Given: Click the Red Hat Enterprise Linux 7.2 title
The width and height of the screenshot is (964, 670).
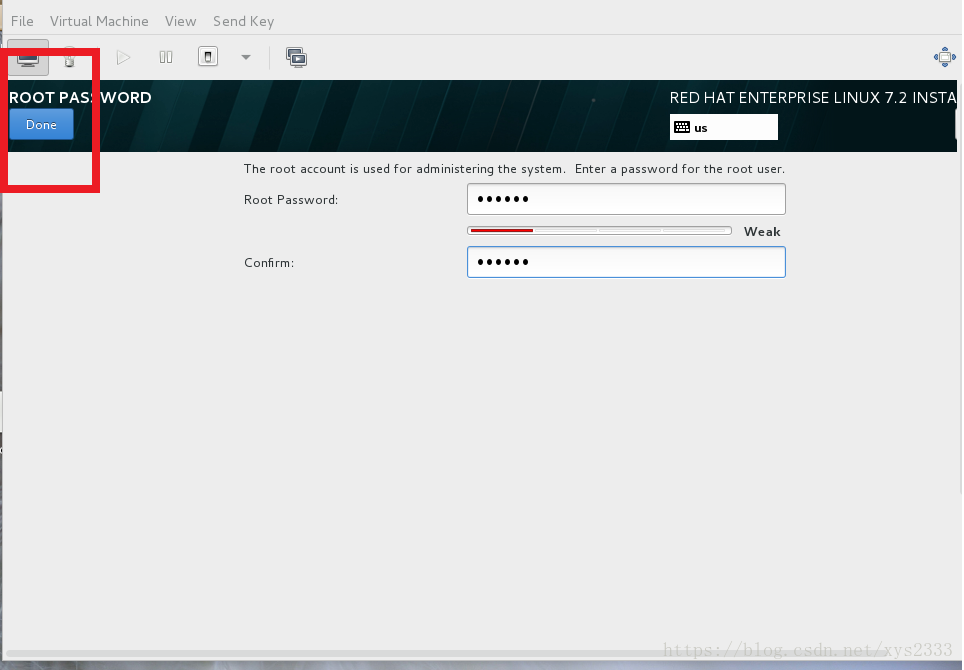Looking at the screenshot, I should (813, 98).
